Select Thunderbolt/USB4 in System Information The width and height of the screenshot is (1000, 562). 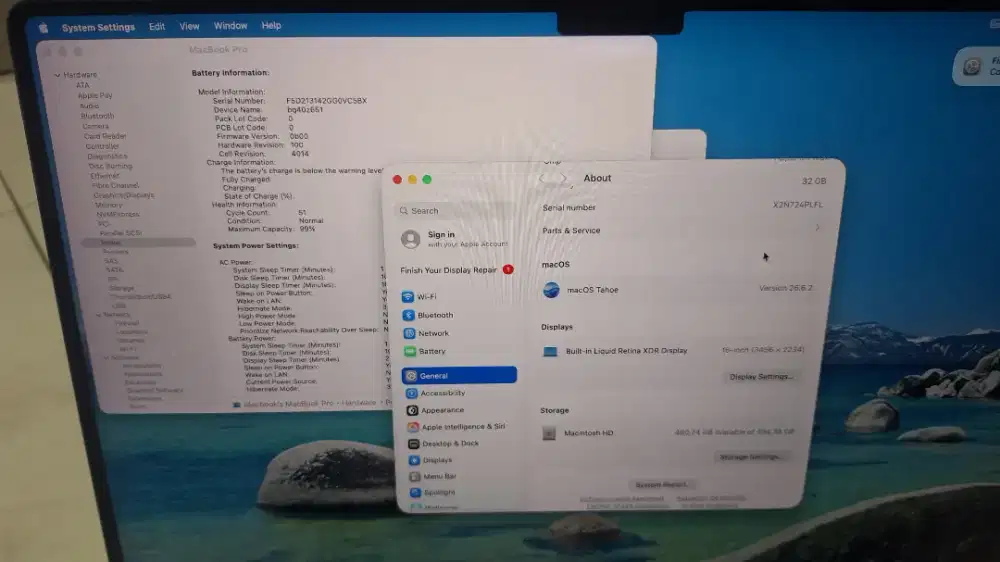coord(140,297)
